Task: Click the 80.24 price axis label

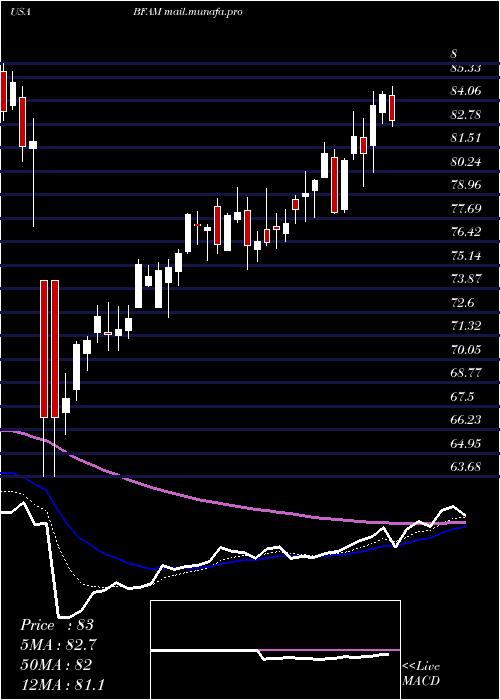Action: (x=466, y=162)
